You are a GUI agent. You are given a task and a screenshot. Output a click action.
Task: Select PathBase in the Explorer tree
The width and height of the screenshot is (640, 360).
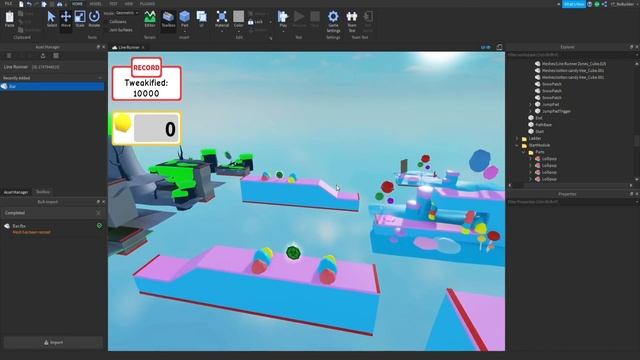(x=543, y=124)
